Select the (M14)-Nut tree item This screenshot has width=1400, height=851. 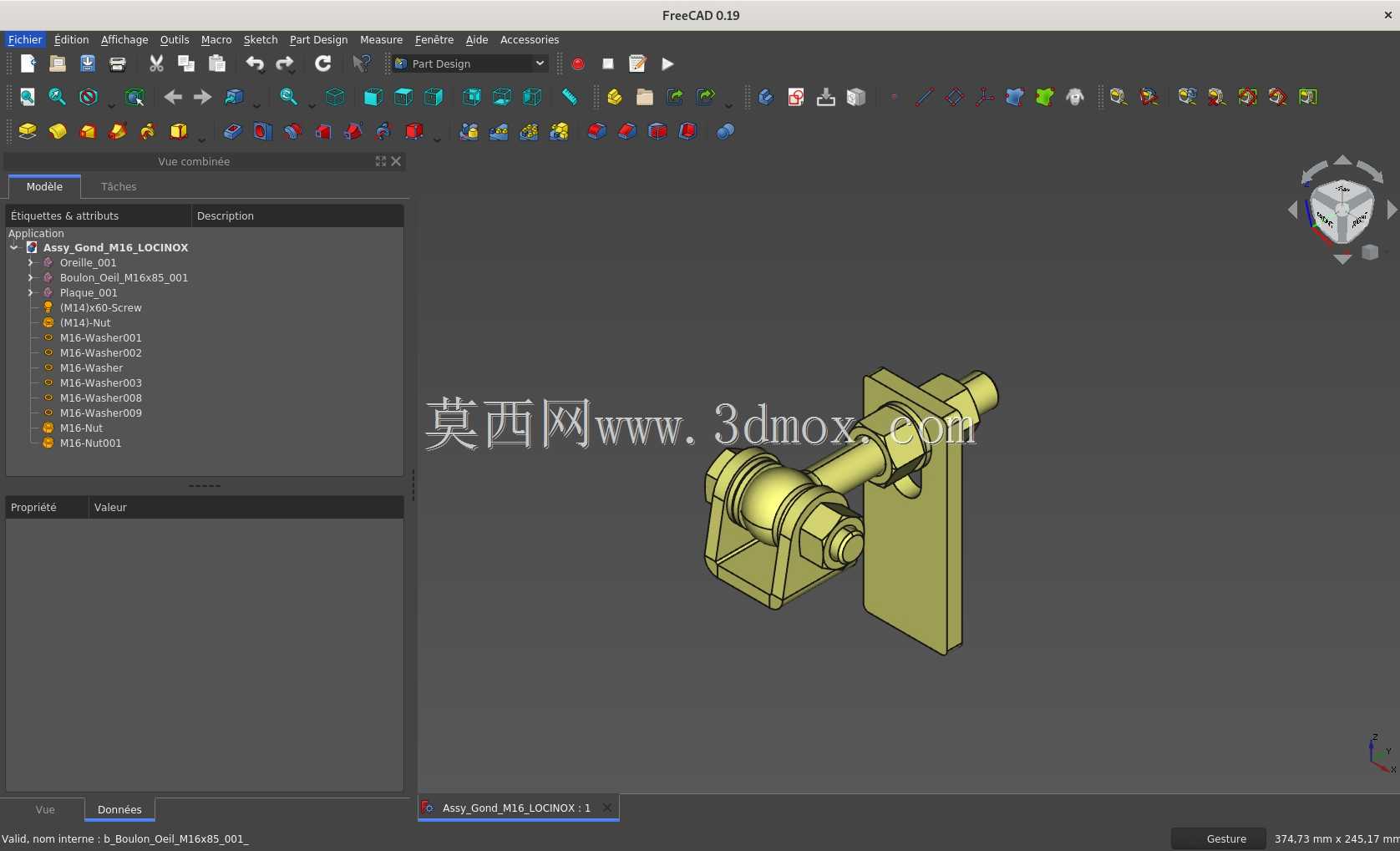(x=85, y=322)
